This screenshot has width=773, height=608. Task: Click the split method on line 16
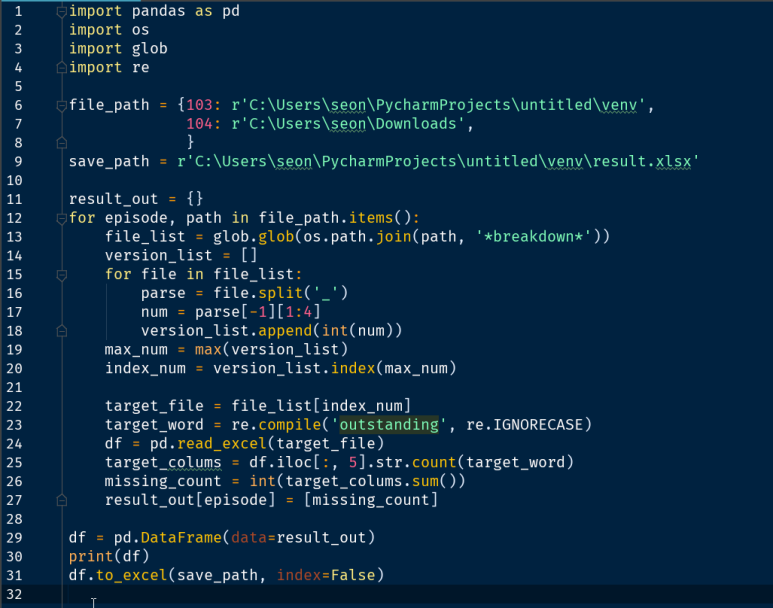pyautogui.click(x=281, y=293)
